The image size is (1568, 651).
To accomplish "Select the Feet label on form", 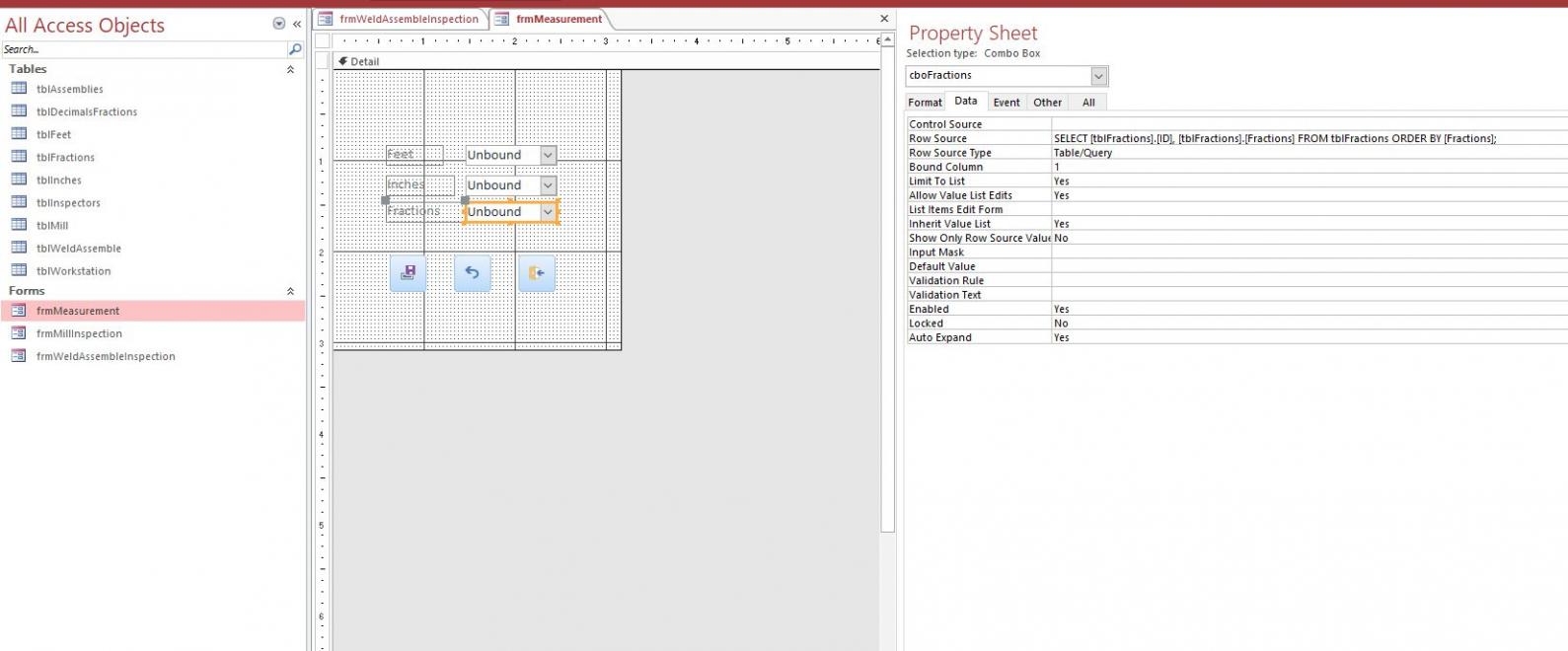I will tap(414, 155).
